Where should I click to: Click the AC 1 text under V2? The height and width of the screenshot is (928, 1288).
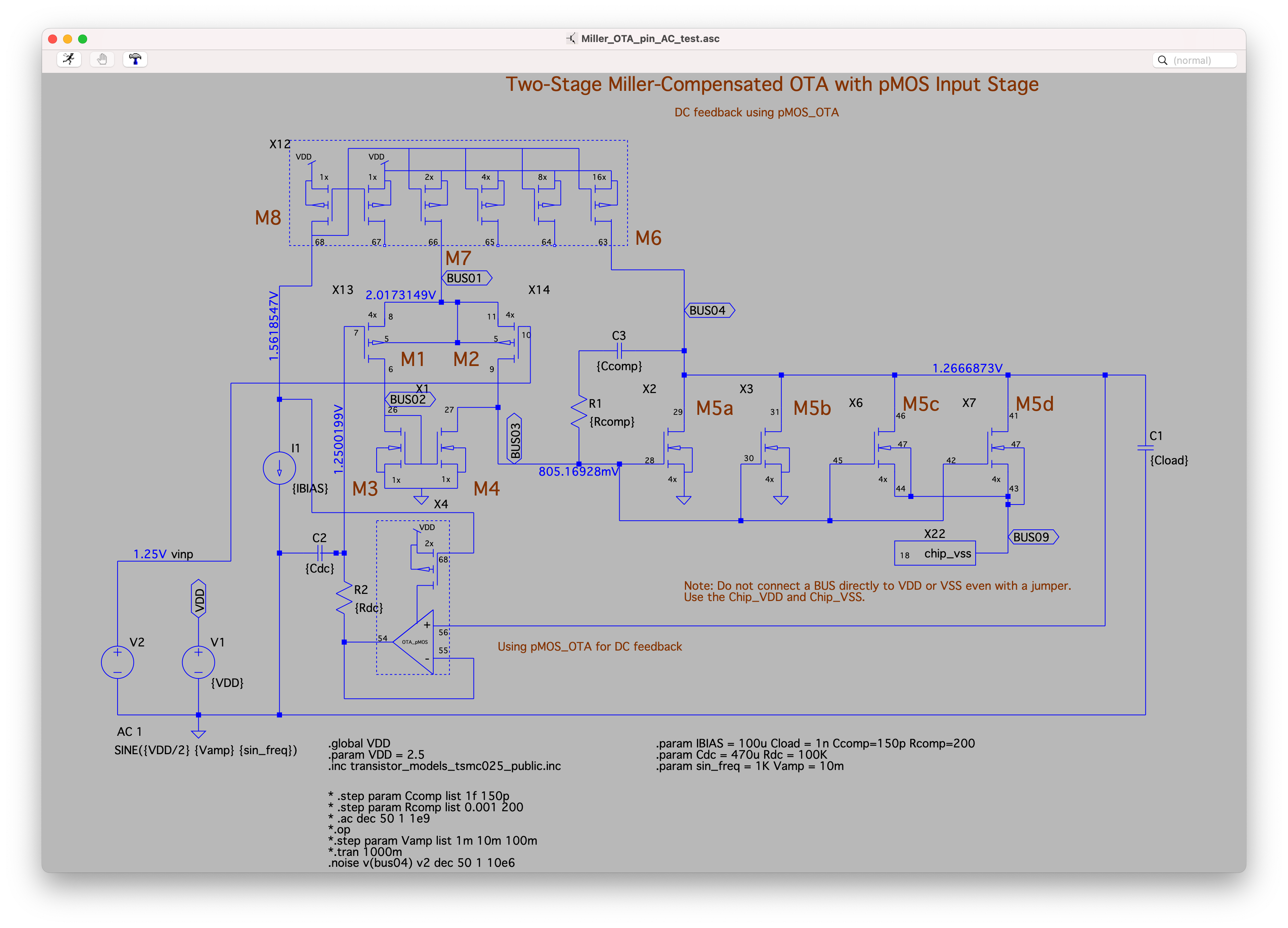coord(130,732)
